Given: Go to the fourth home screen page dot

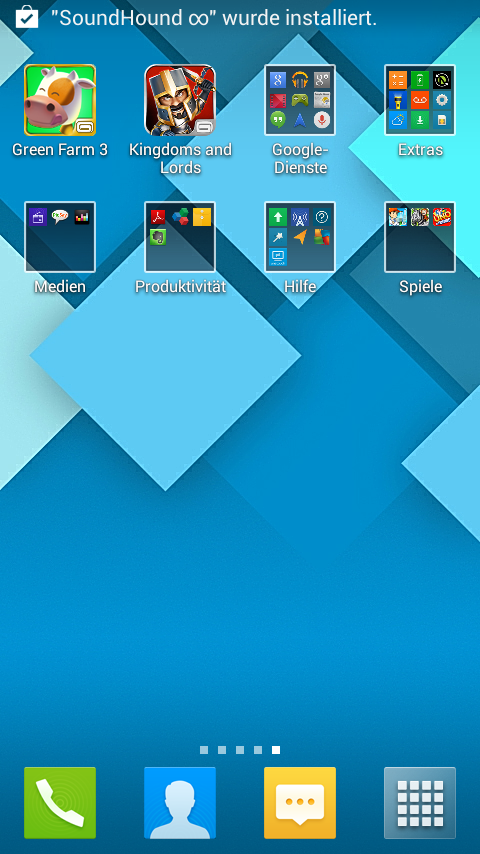Looking at the screenshot, I should click(x=258, y=750).
